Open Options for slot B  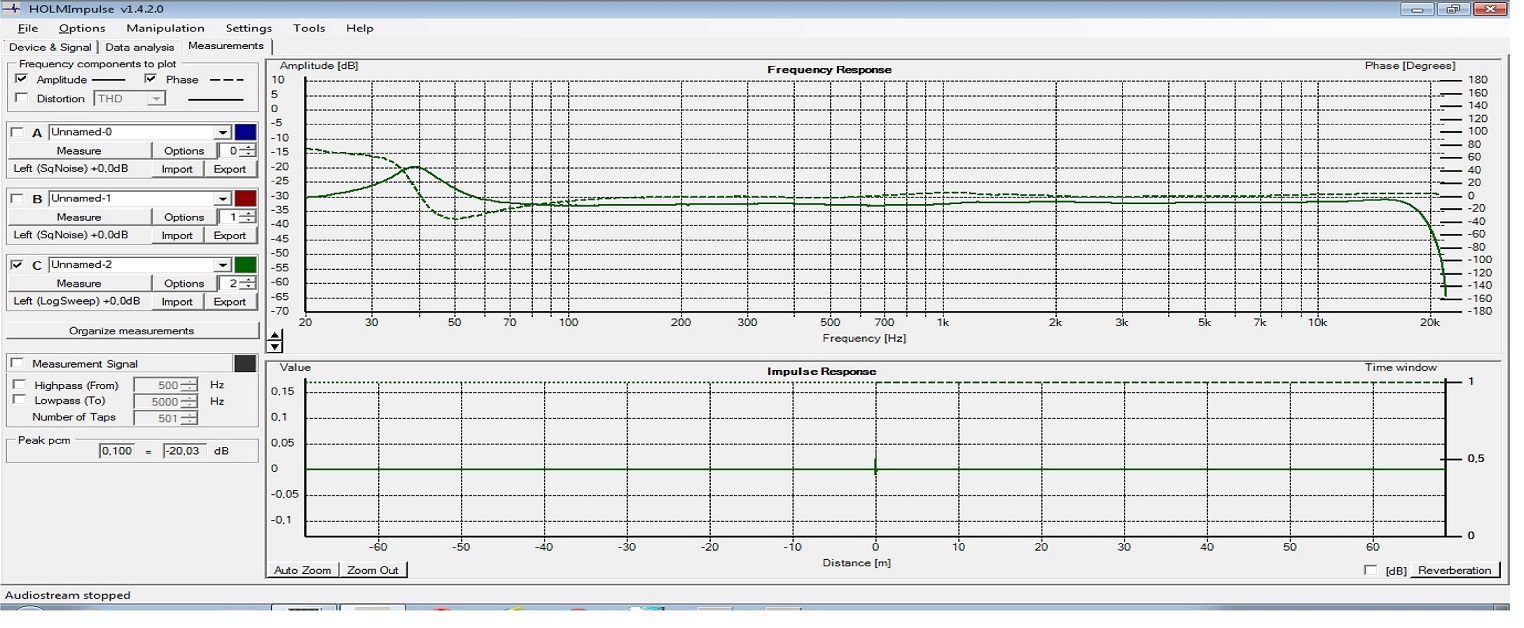[x=184, y=217]
